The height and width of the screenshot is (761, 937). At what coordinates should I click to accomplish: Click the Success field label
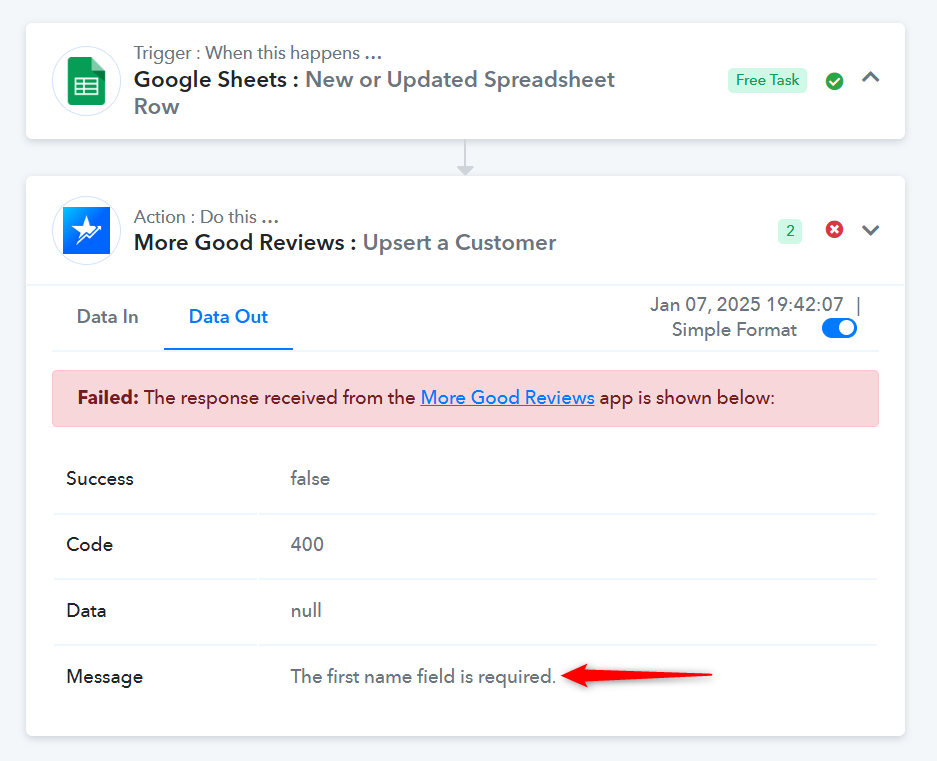click(100, 478)
